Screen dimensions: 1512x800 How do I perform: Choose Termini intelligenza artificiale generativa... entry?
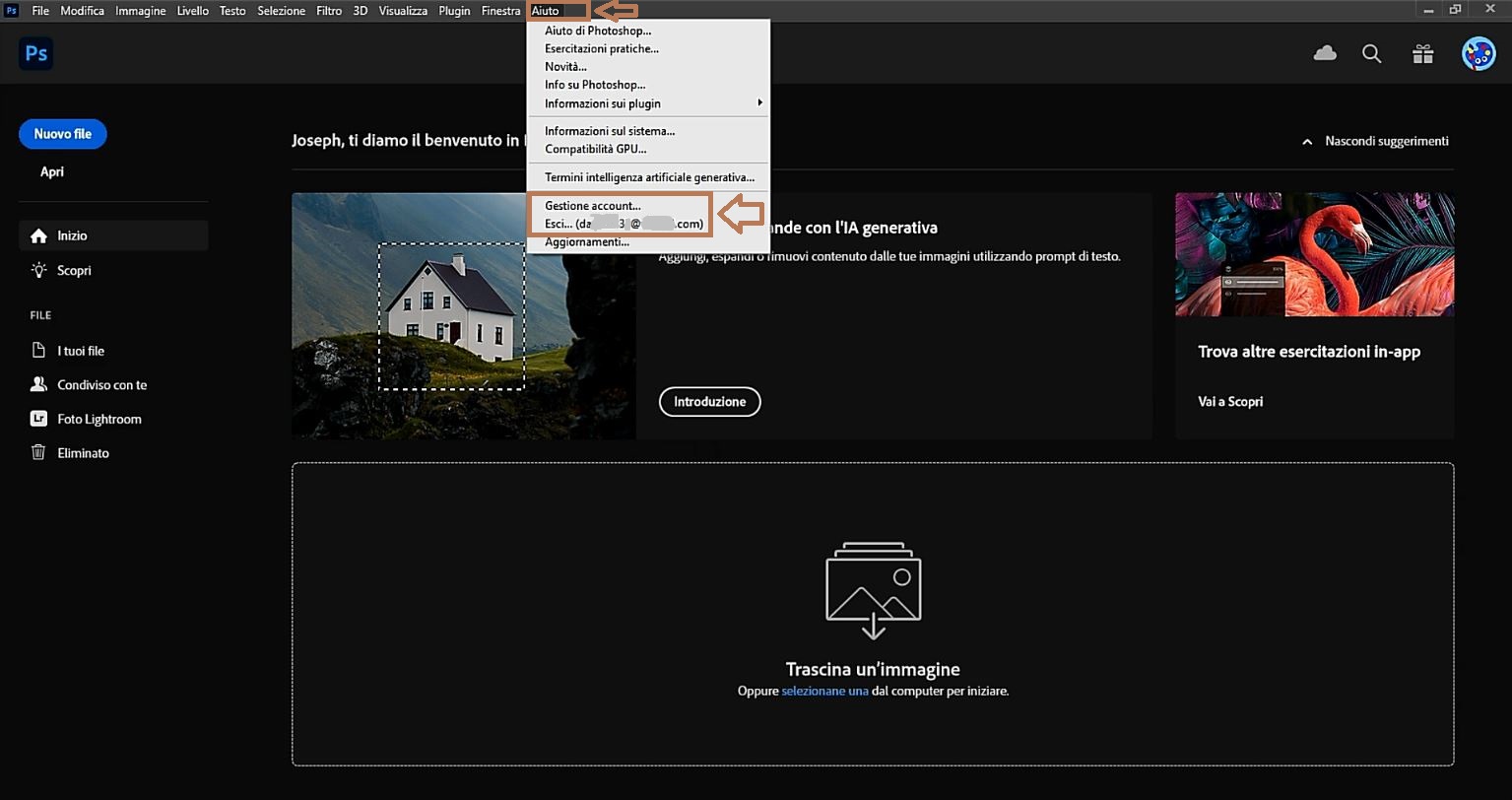coord(648,177)
